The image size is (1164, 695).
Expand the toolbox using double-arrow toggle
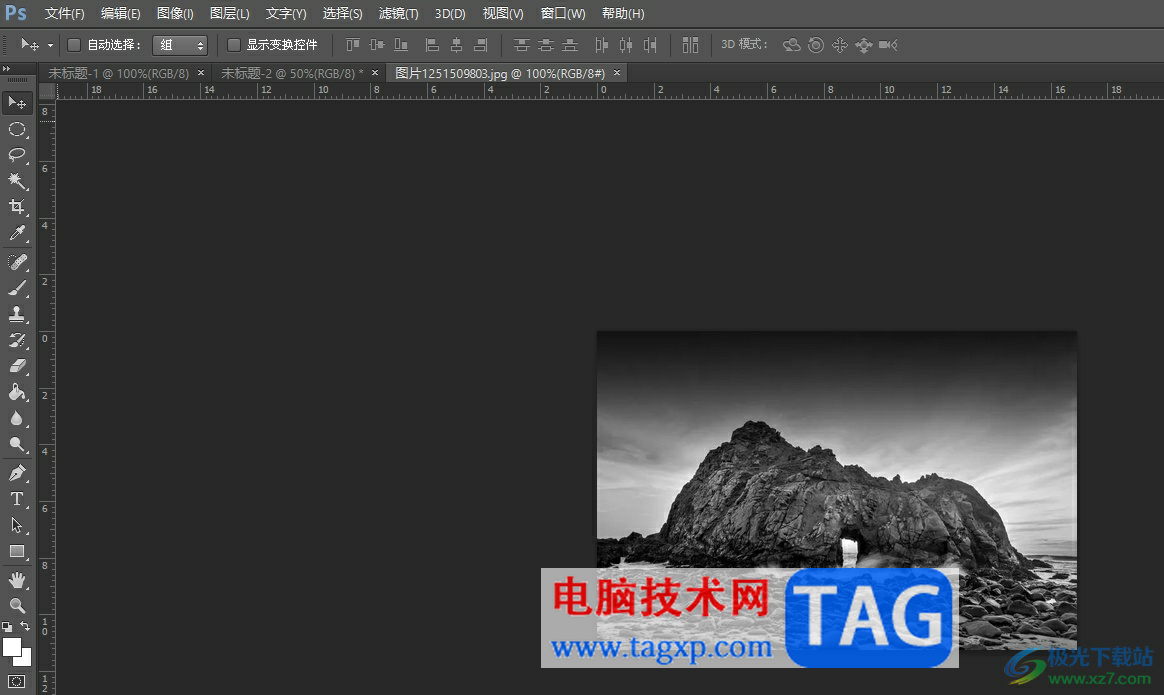(x=8, y=68)
